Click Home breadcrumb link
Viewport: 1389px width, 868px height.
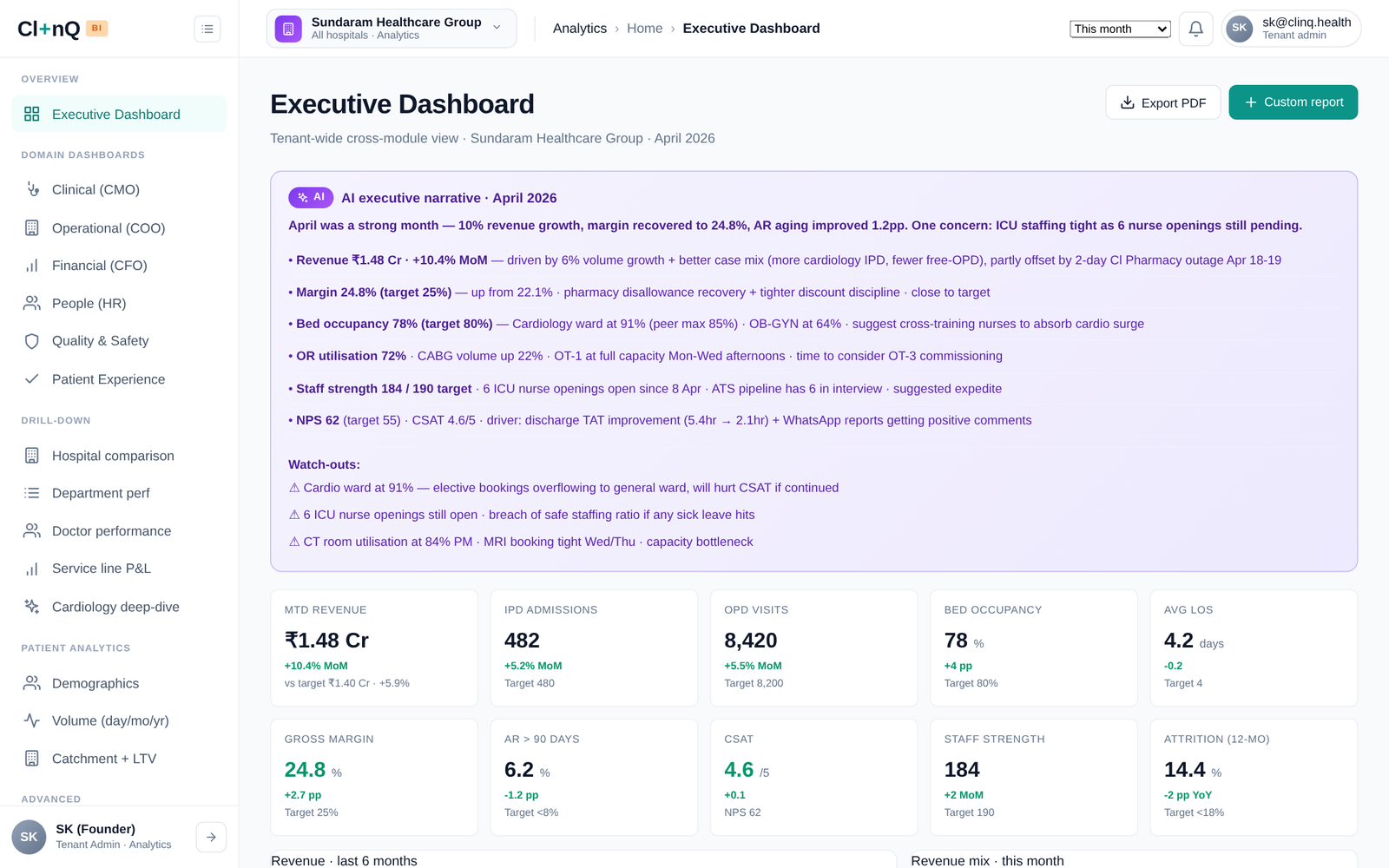(645, 29)
